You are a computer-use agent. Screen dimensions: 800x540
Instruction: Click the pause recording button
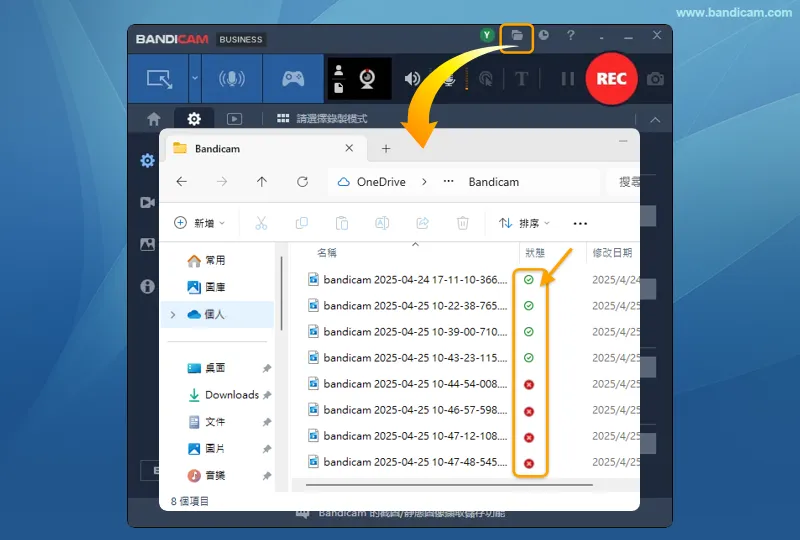click(567, 79)
